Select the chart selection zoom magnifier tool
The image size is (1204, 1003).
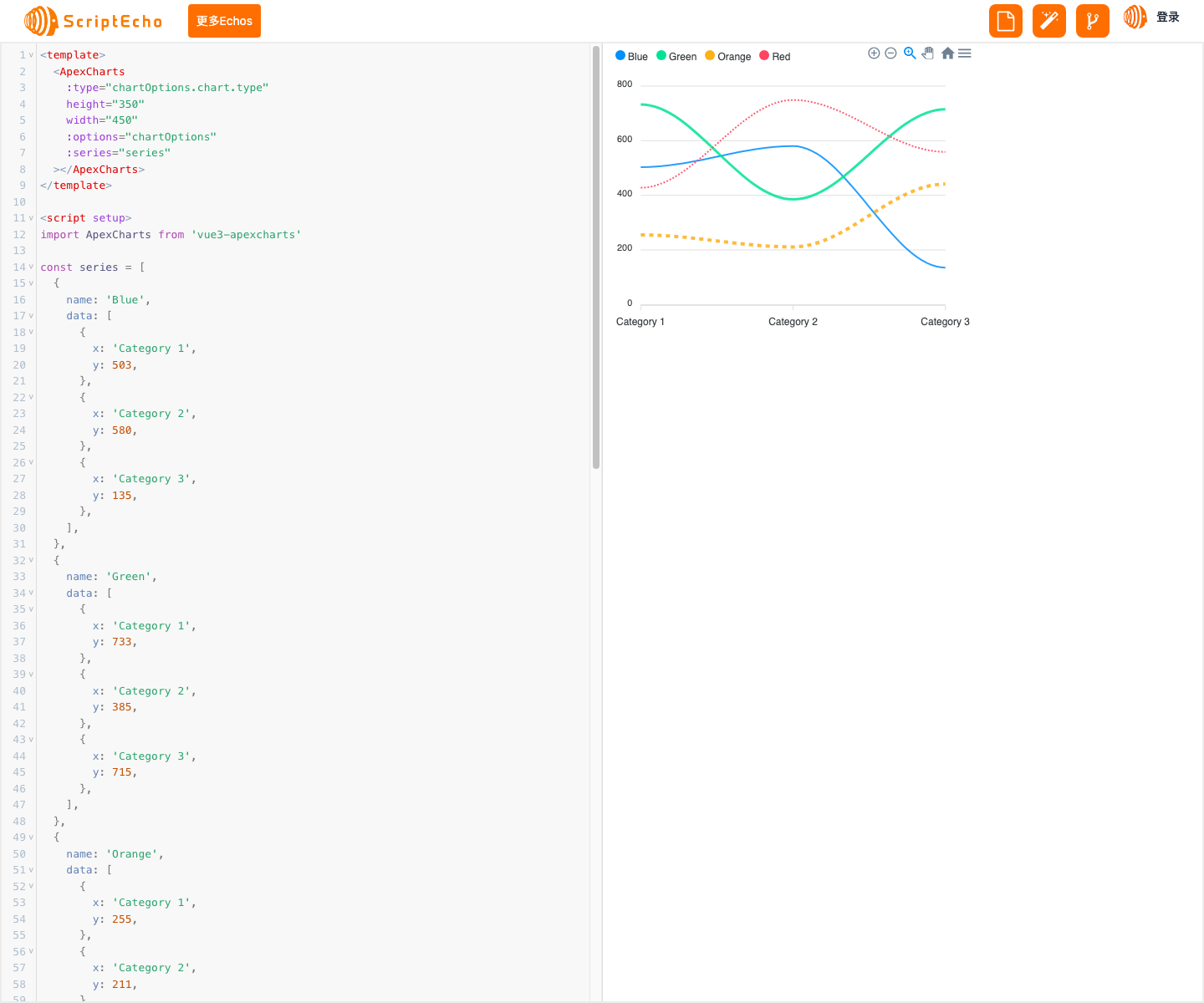pyautogui.click(x=910, y=53)
